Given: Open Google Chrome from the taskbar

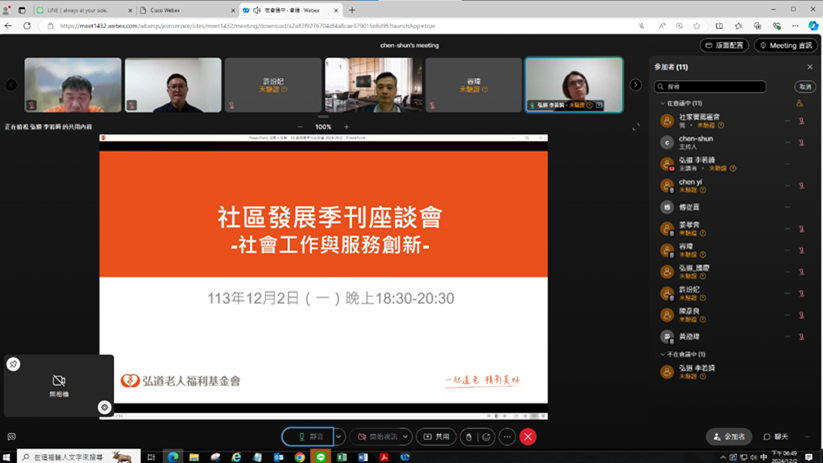Looking at the screenshot, I should [300, 457].
